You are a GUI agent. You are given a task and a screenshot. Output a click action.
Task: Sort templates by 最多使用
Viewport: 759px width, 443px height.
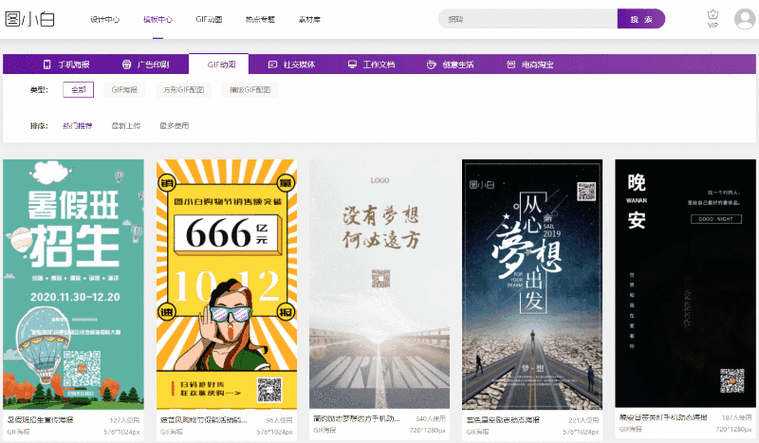(x=173, y=126)
